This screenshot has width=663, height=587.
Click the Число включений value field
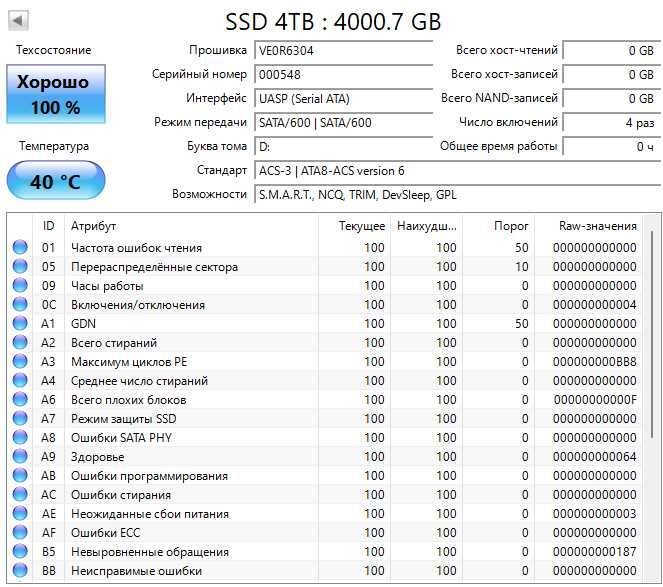click(610, 123)
